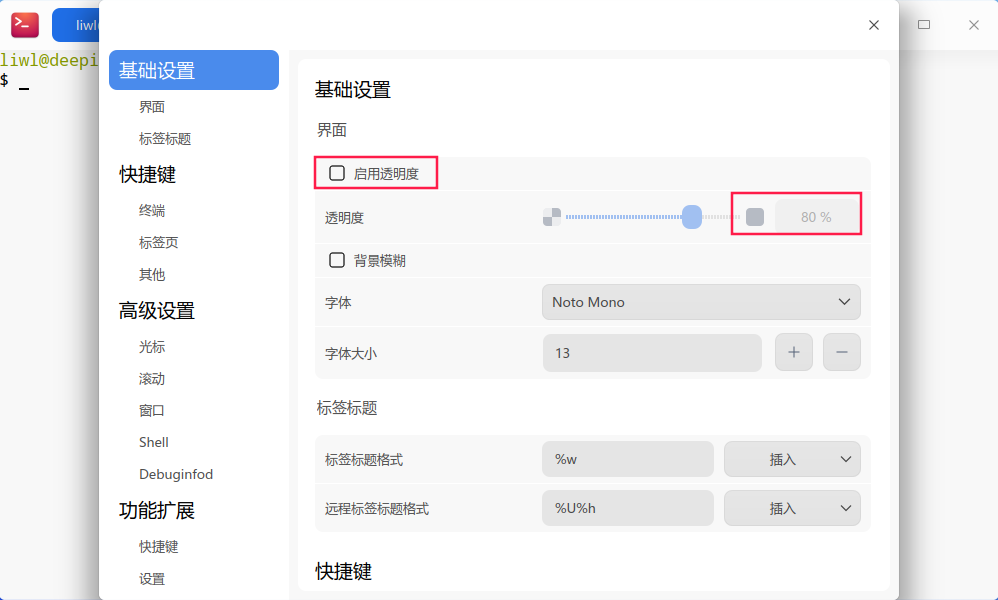The height and width of the screenshot is (600, 998).
Task: Open the Noto Mono font dropdown
Action: 701,302
